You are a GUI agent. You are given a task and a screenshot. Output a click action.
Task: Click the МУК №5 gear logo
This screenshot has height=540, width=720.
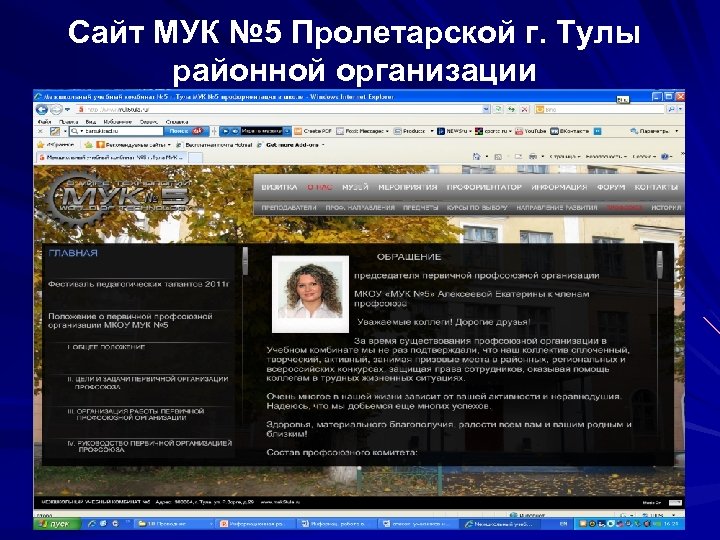pos(120,198)
